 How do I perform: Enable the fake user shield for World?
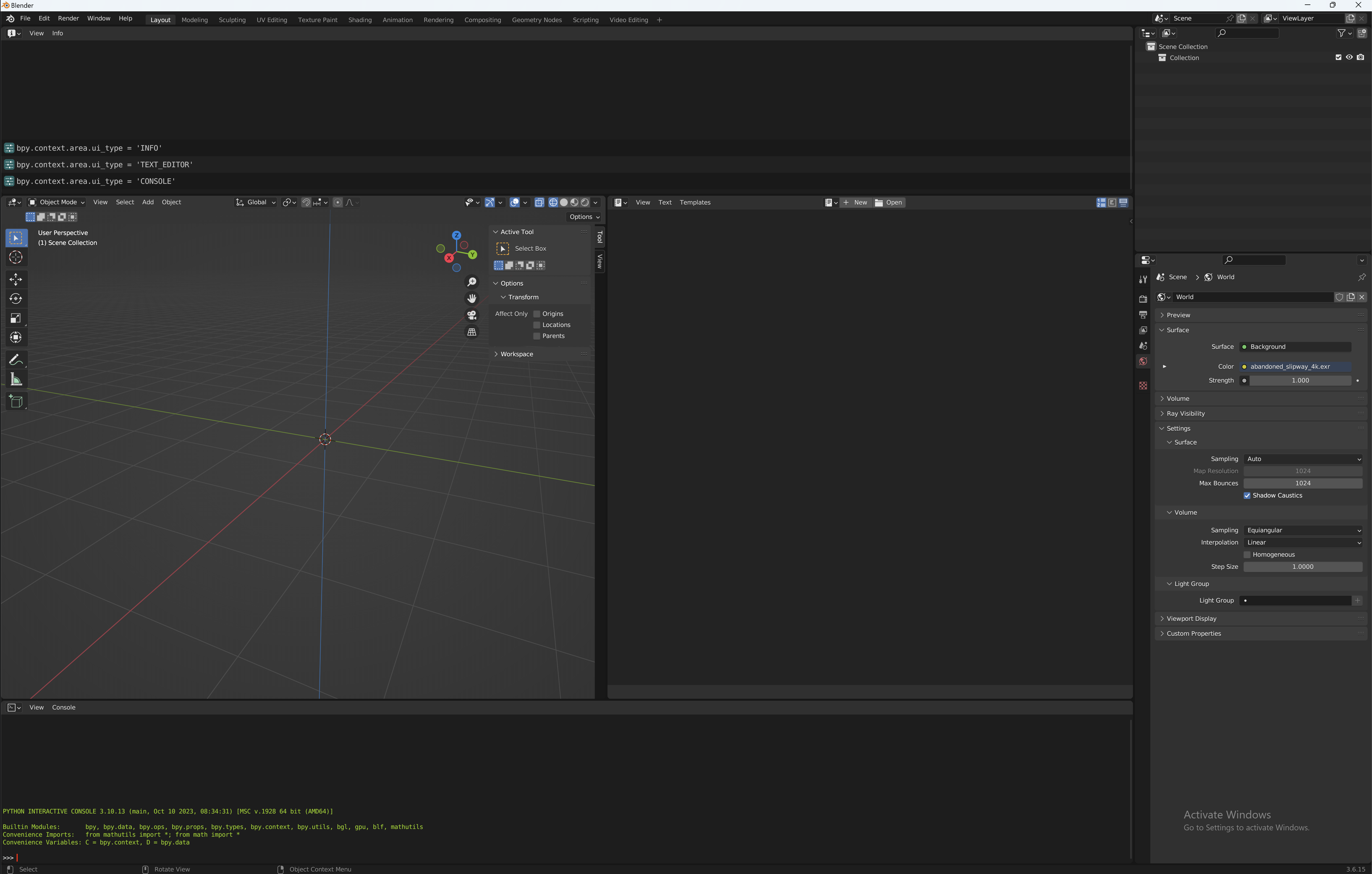click(x=1339, y=297)
